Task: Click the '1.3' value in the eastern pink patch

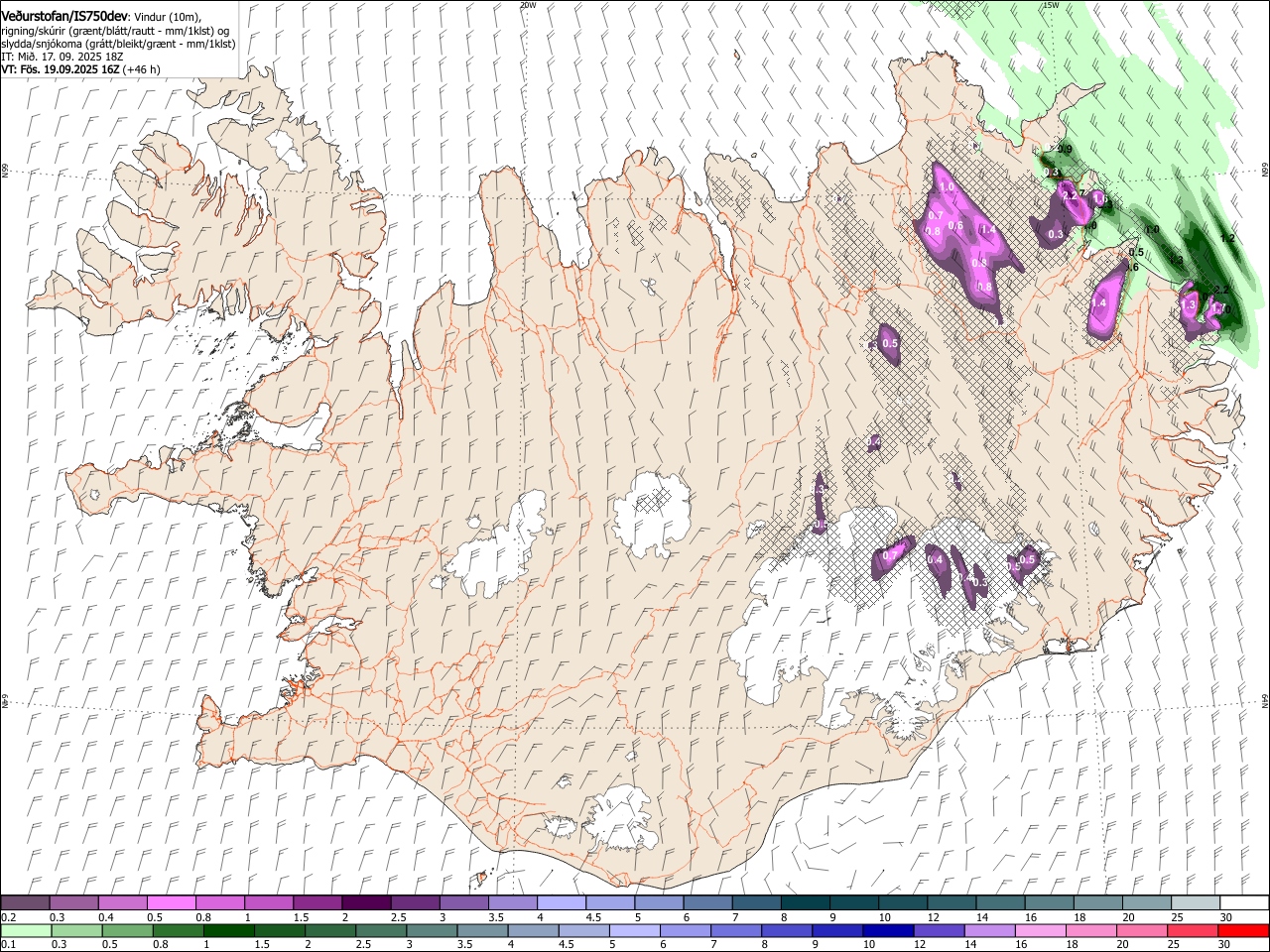Action: 1190,305
